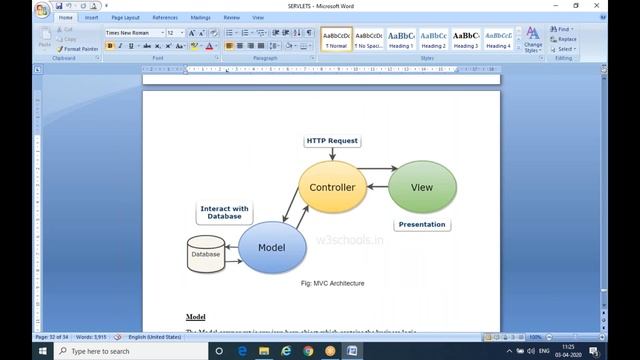Center align the paragraph
The height and width of the screenshot is (360, 640).
point(240,46)
